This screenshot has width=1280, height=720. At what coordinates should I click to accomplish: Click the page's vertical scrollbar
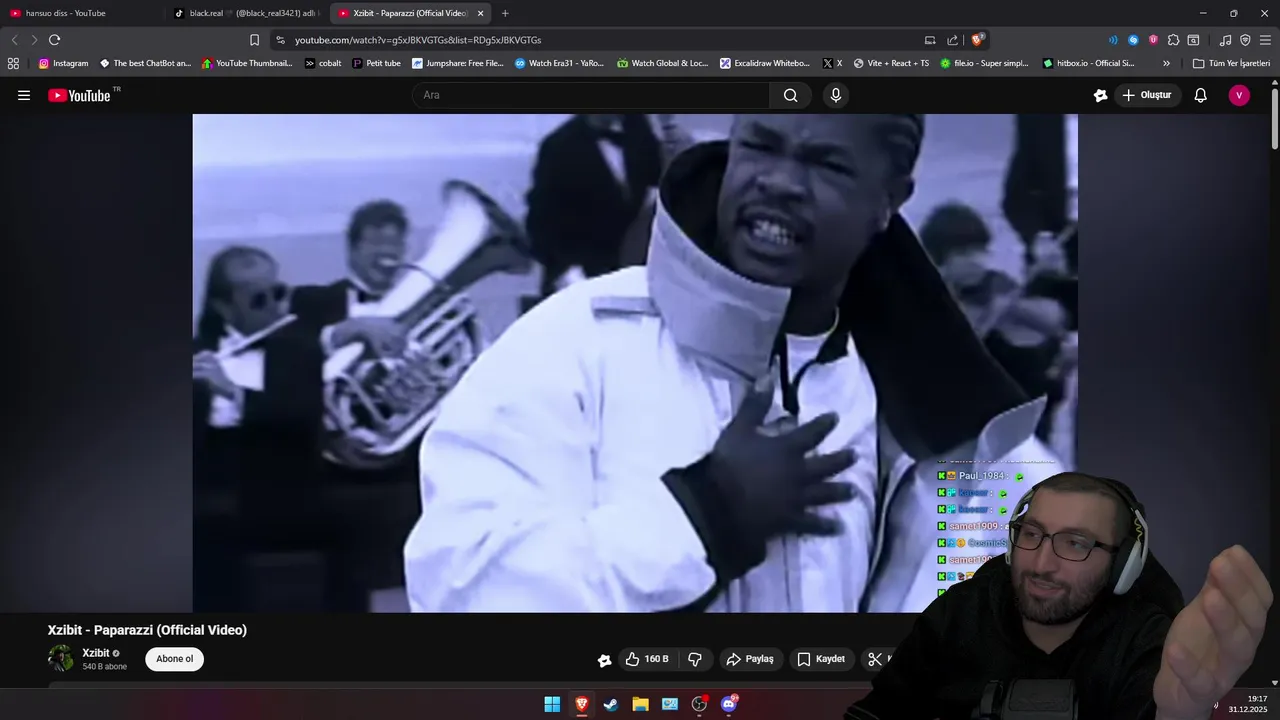[x=1275, y=120]
